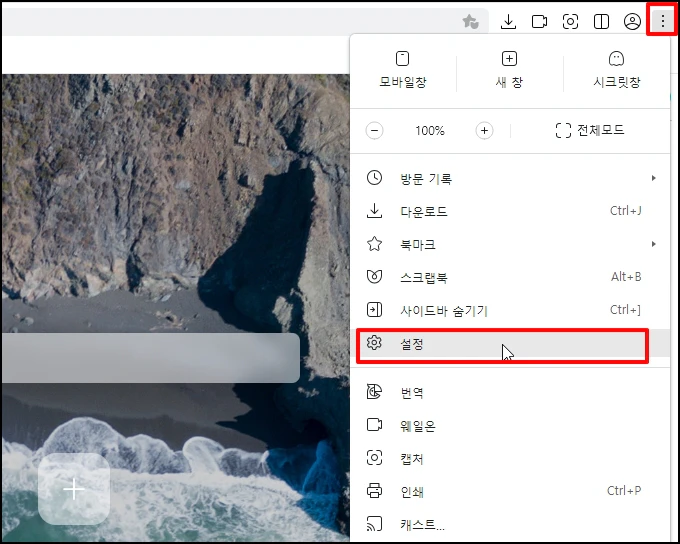Click the cast icon in menu

tap(374, 524)
